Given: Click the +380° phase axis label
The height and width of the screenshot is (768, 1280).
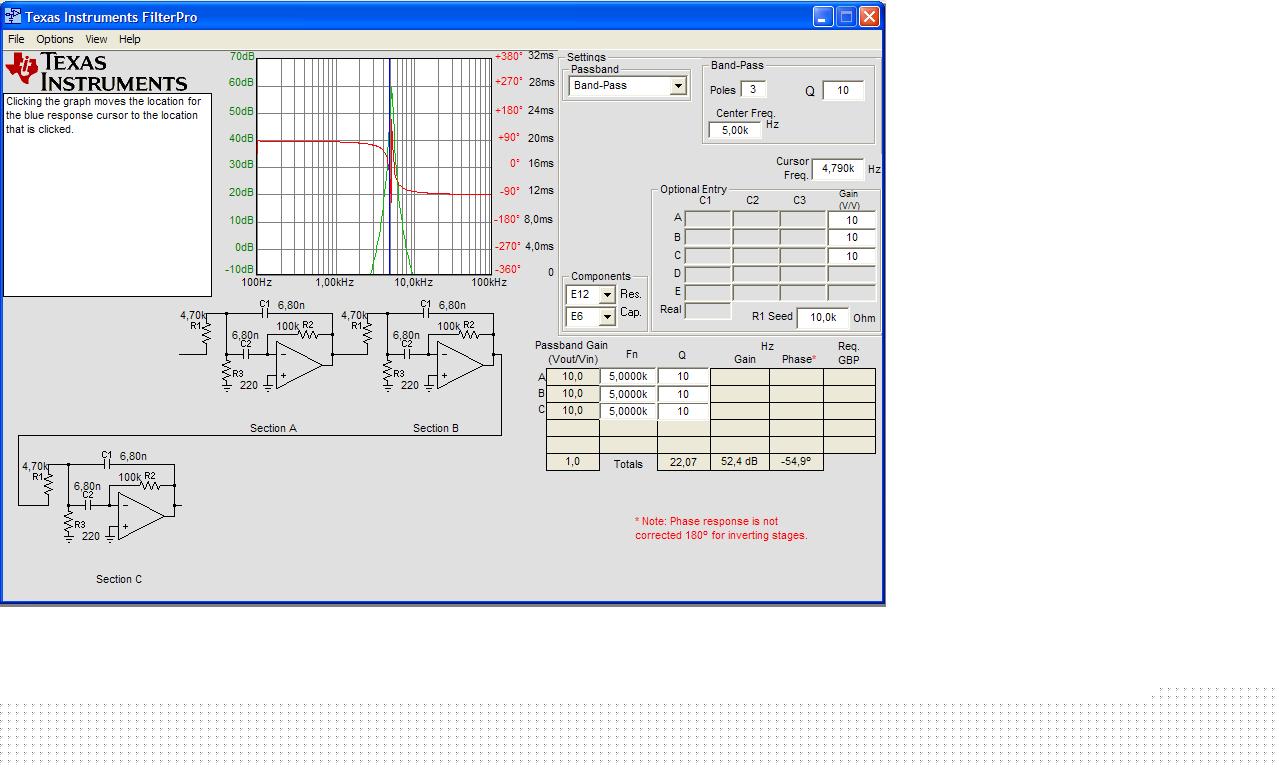Looking at the screenshot, I should coord(509,56).
